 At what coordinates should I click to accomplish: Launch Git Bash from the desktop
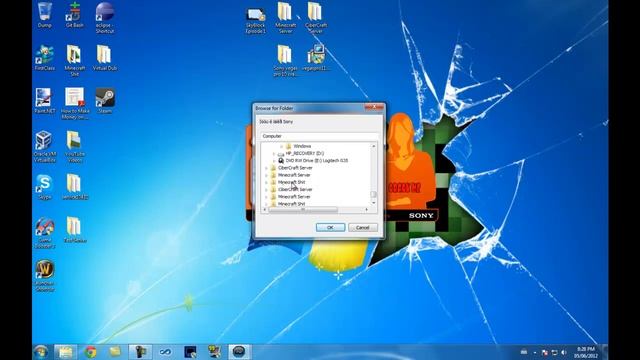(x=74, y=15)
